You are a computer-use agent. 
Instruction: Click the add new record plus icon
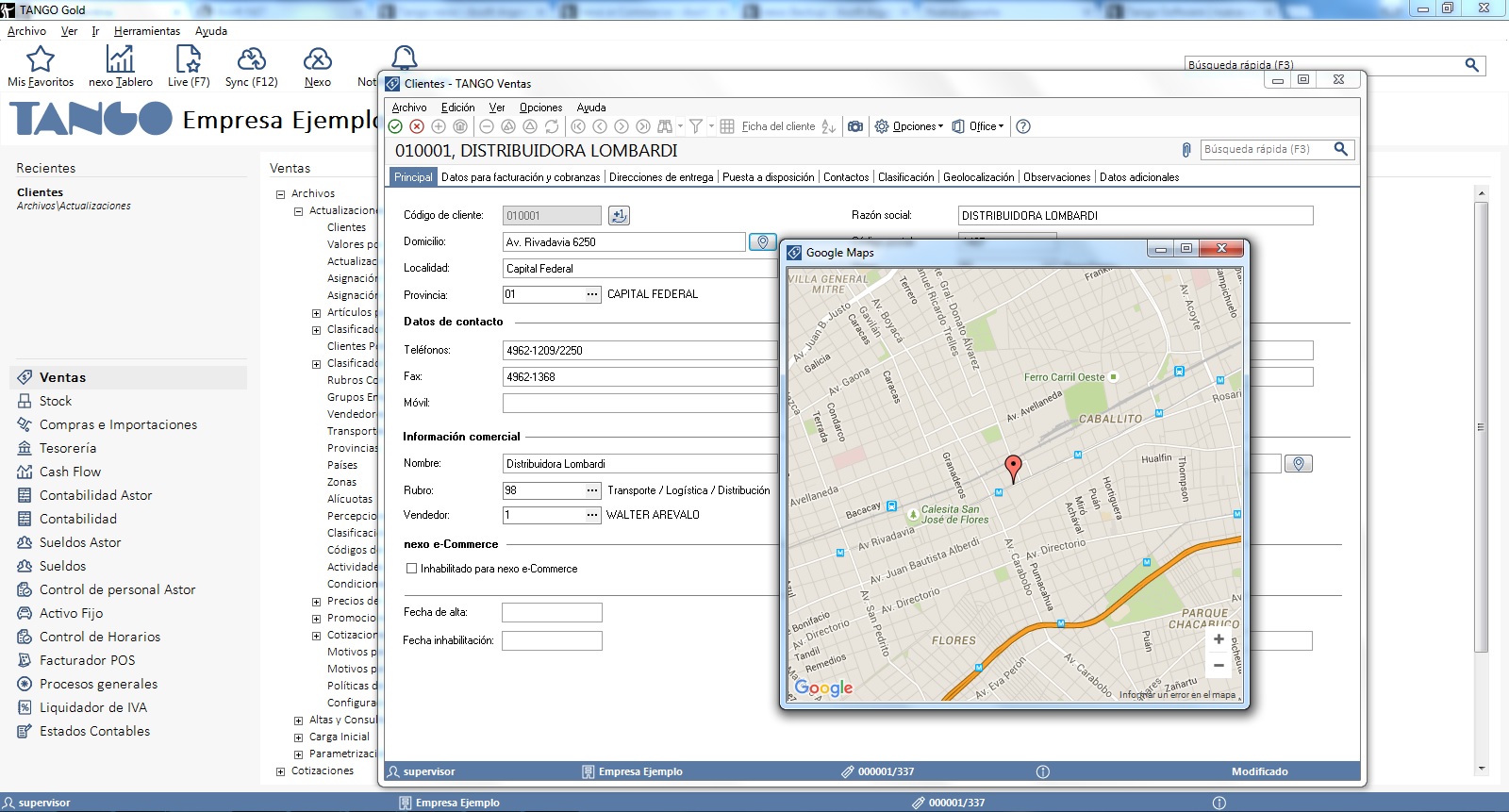tap(439, 126)
